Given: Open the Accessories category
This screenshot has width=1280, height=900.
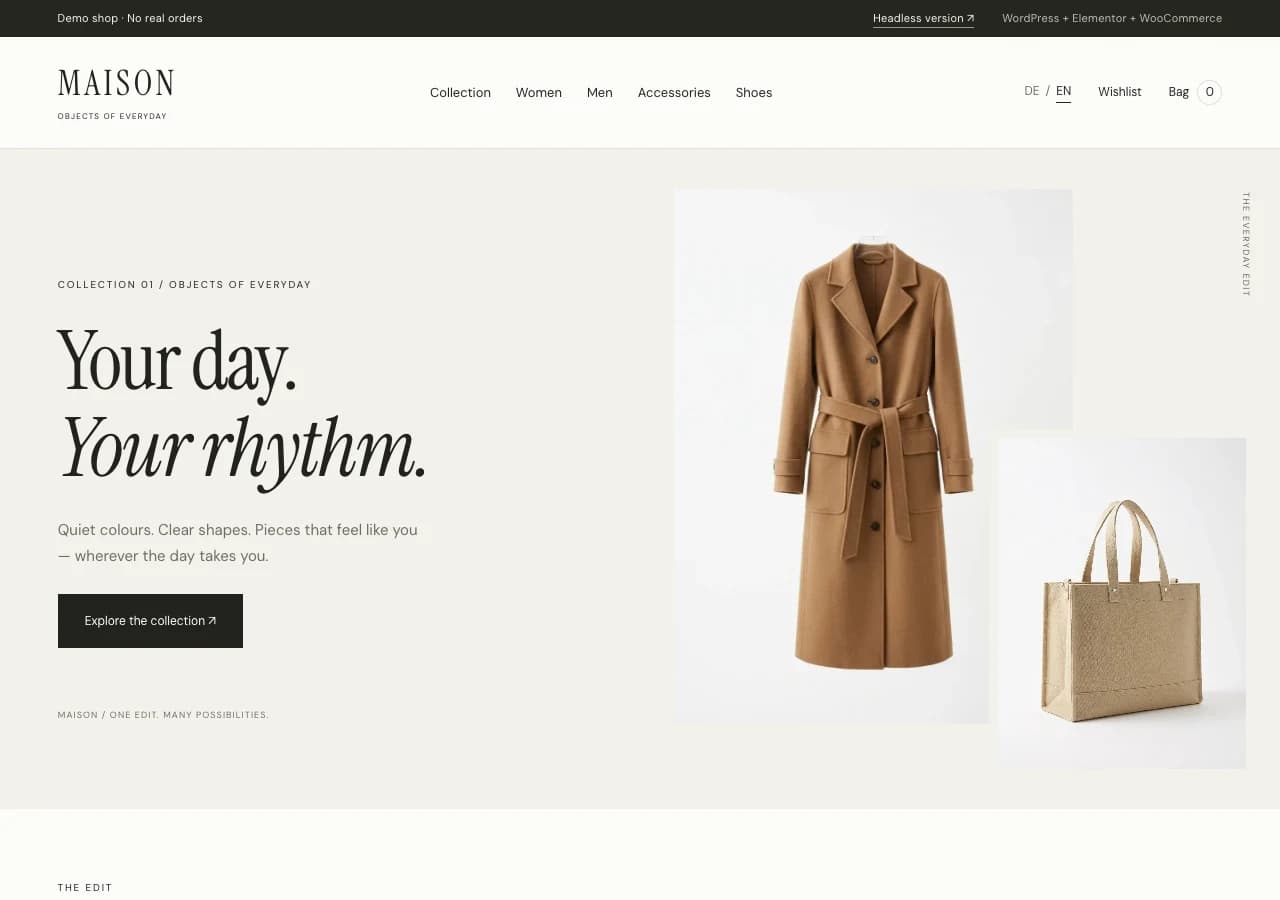Looking at the screenshot, I should click(674, 93).
